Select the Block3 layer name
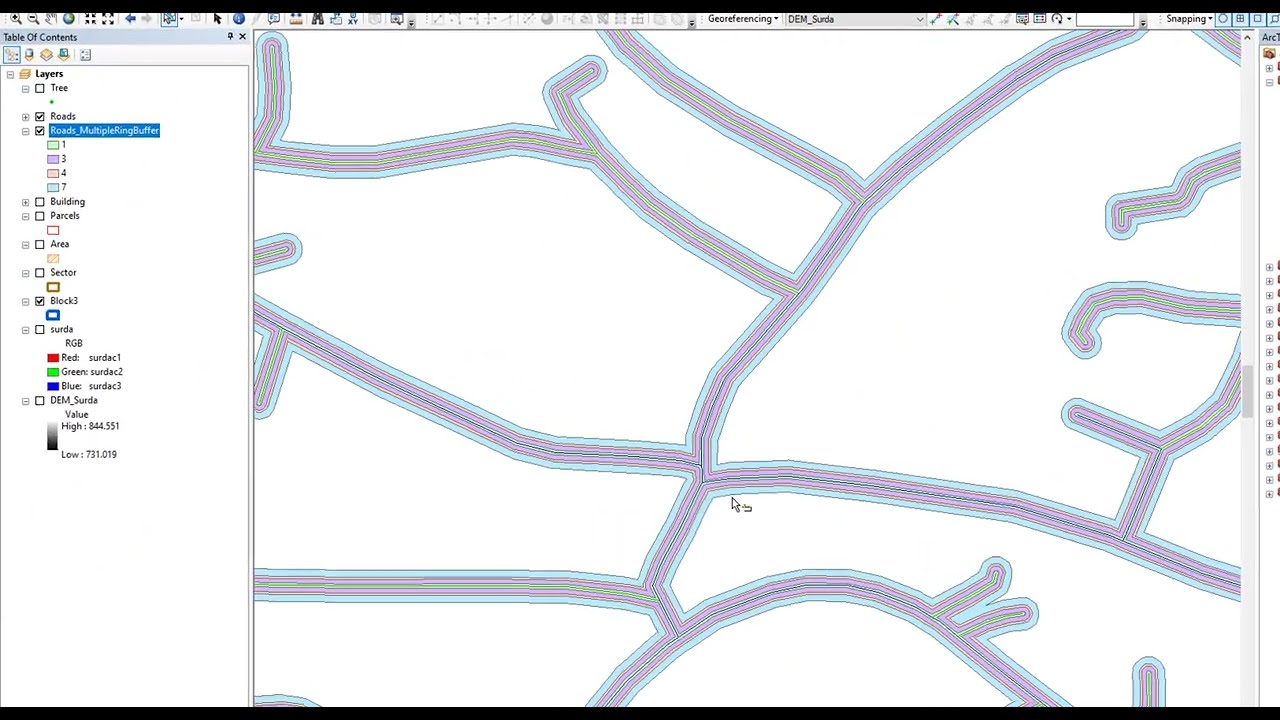Viewport: 1280px width, 720px height. tap(64, 301)
